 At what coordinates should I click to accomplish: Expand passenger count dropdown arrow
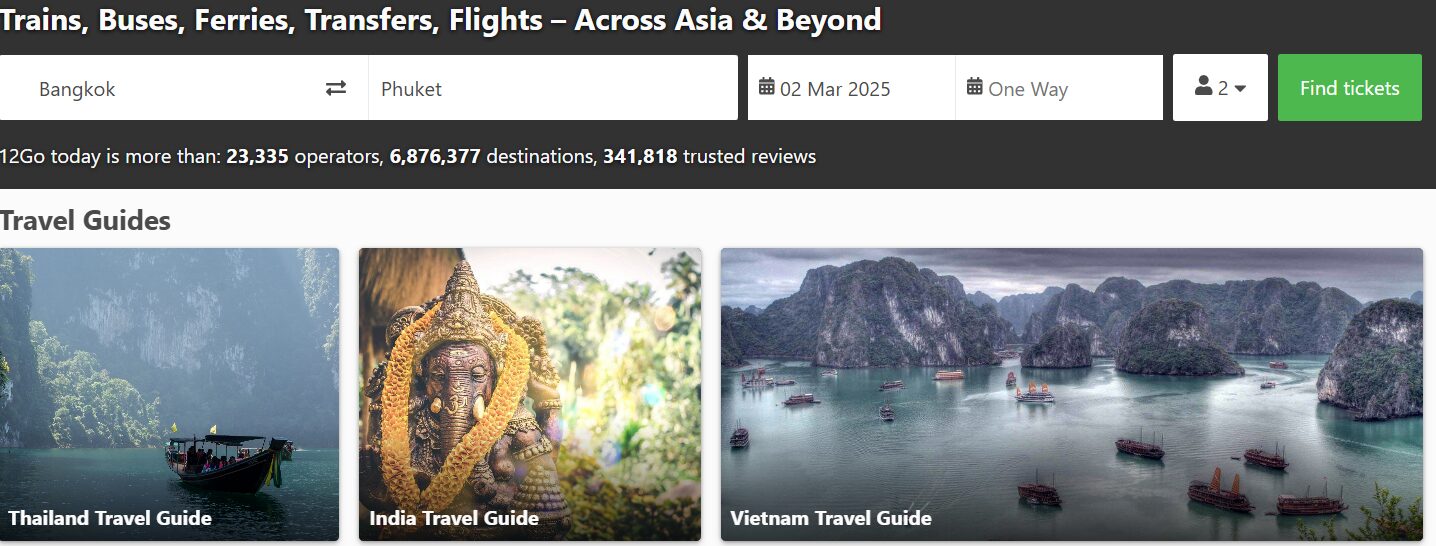tap(1240, 89)
